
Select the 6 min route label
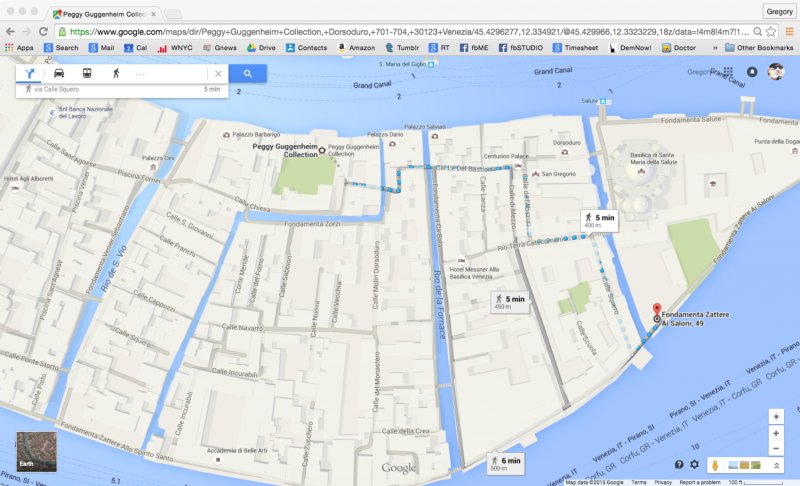[x=506, y=463]
